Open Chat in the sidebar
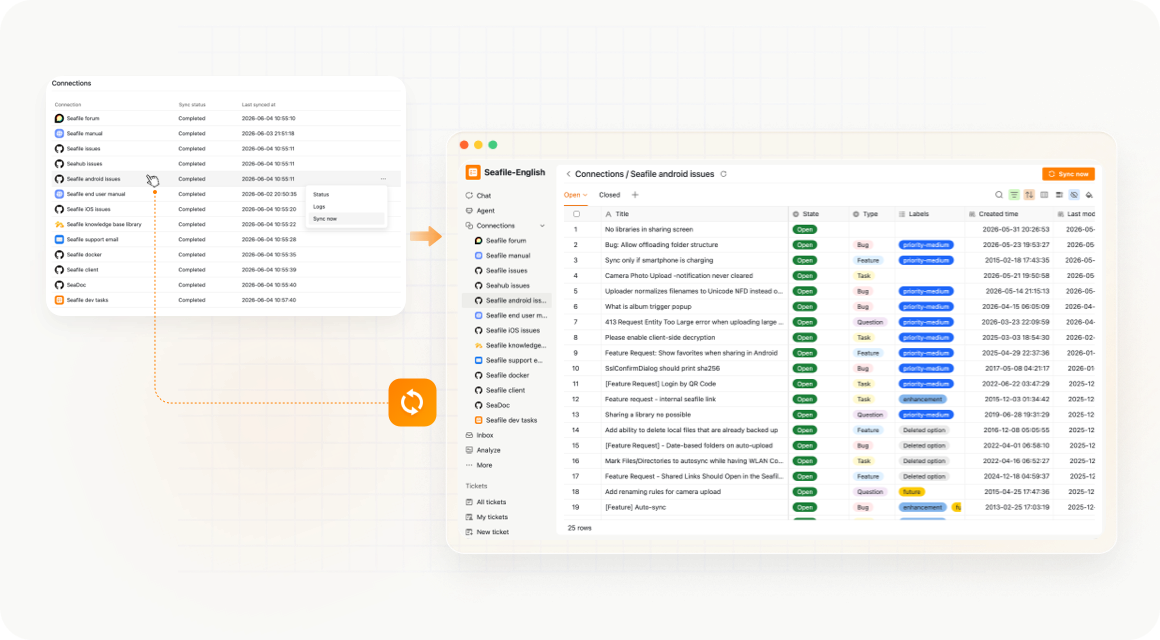Screen dimensions: 1160x640 tap(483, 195)
